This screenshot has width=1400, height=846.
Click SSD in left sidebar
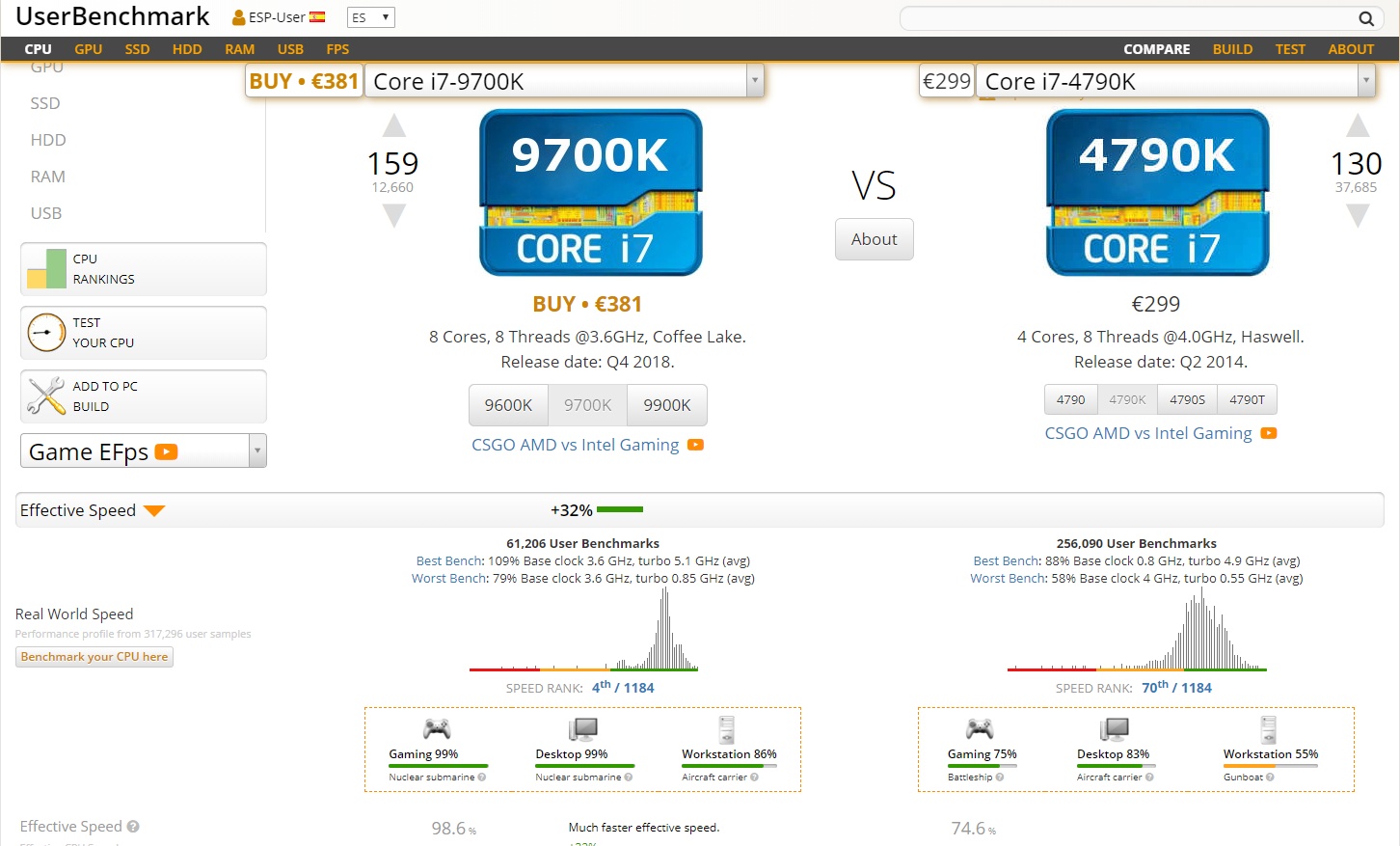point(45,103)
